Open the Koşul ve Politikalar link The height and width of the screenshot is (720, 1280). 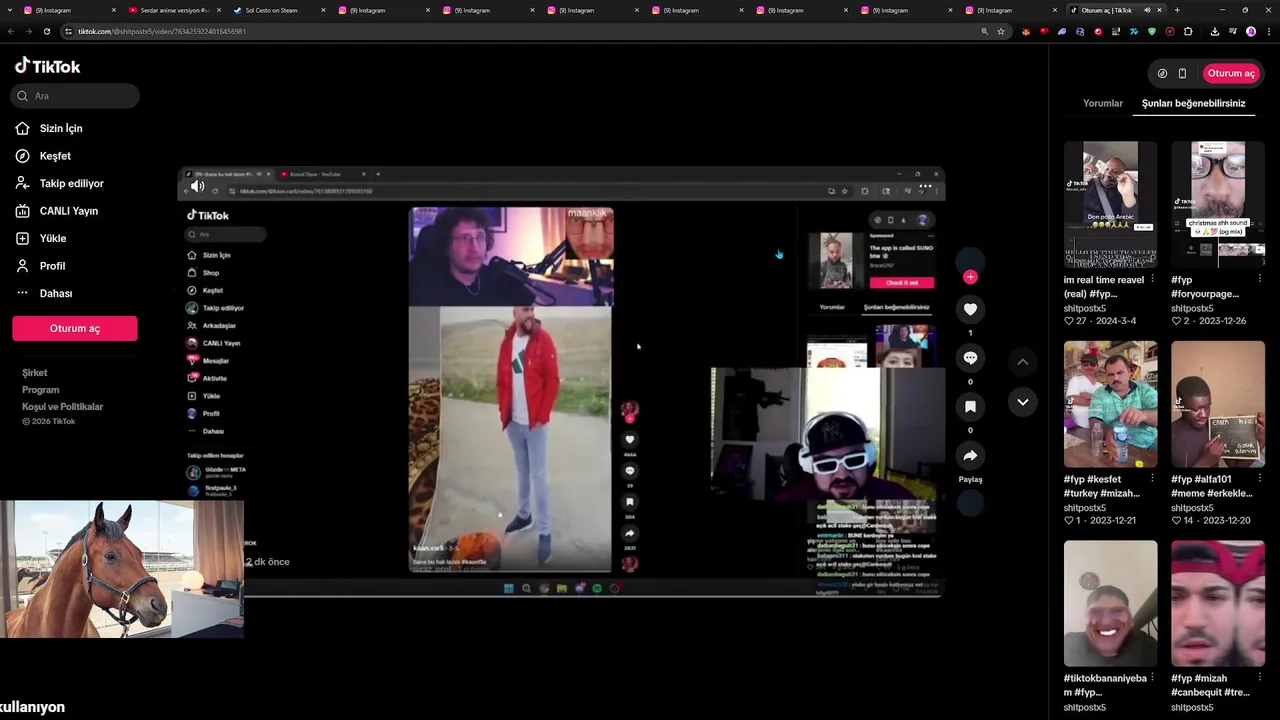(63, 407)
